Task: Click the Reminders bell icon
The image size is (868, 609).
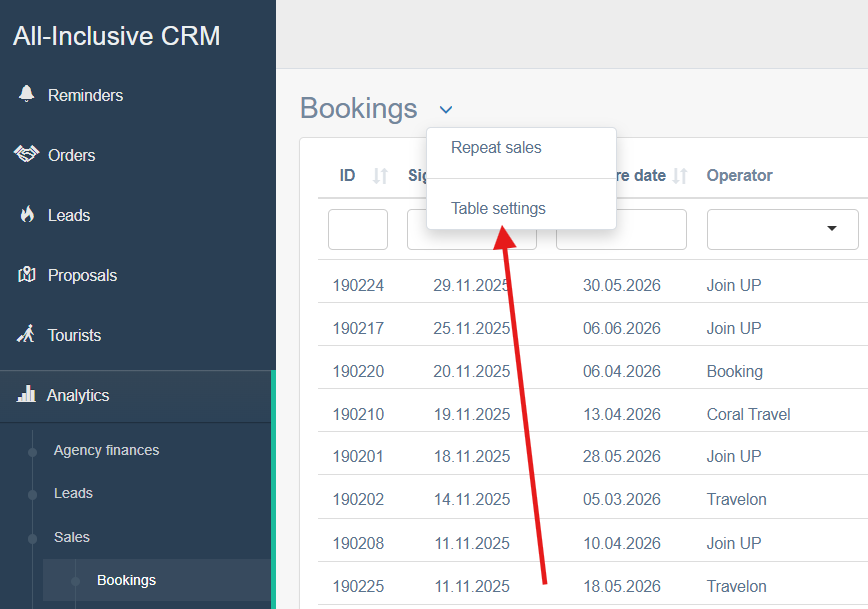Action: (27, 94)
